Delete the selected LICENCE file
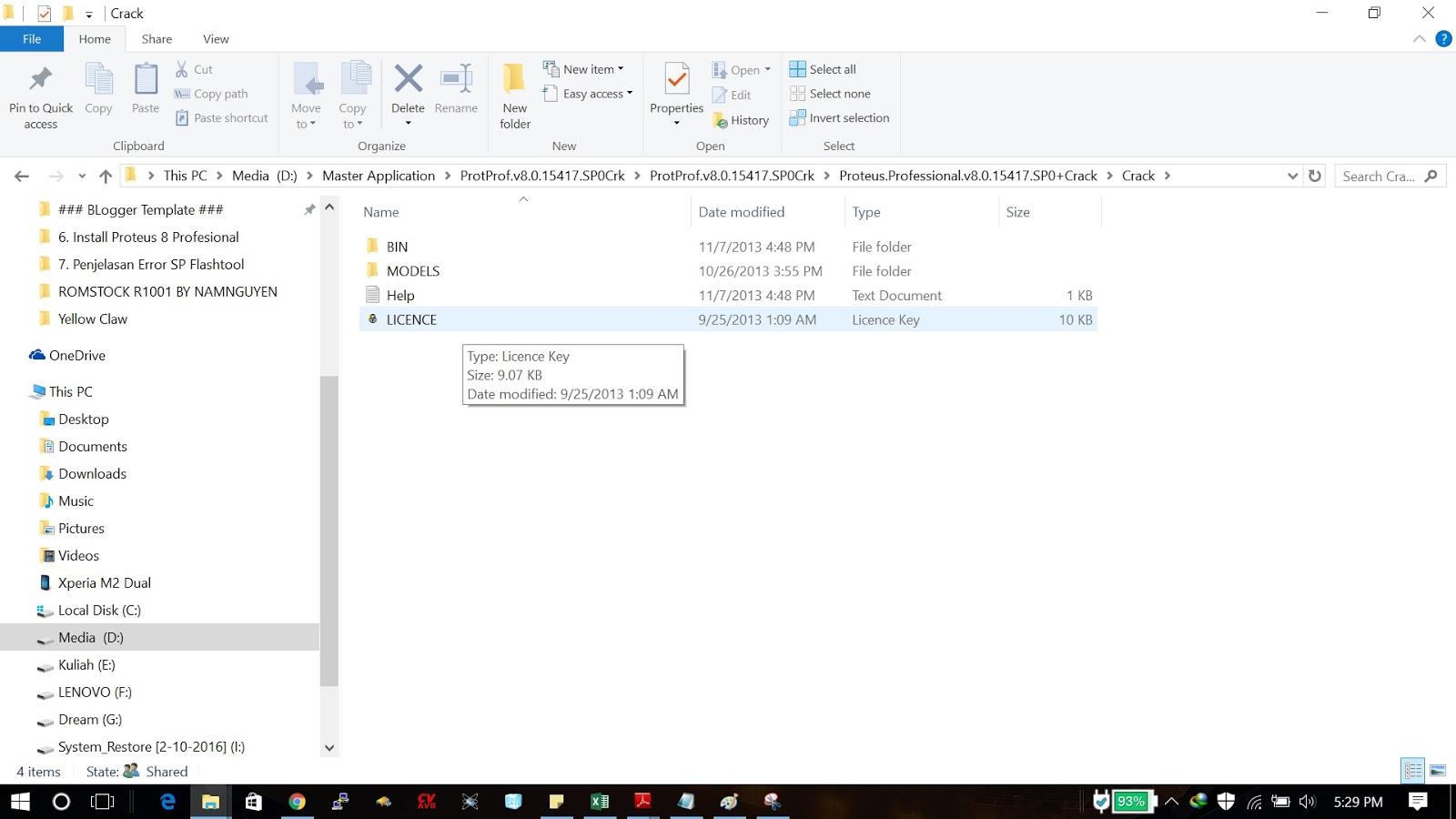The width and height of the screenshot is (1456, 819). click(x=409, y=95)
